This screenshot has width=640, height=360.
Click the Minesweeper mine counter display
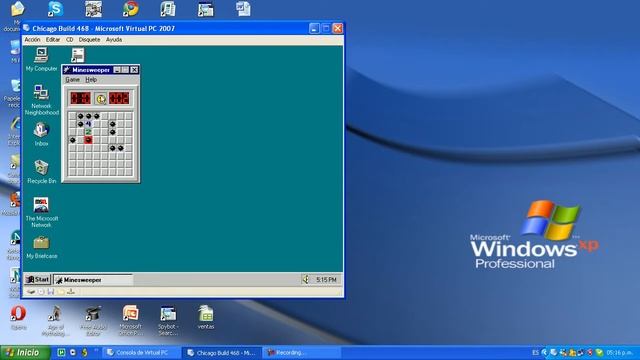[x=80, y=98]
